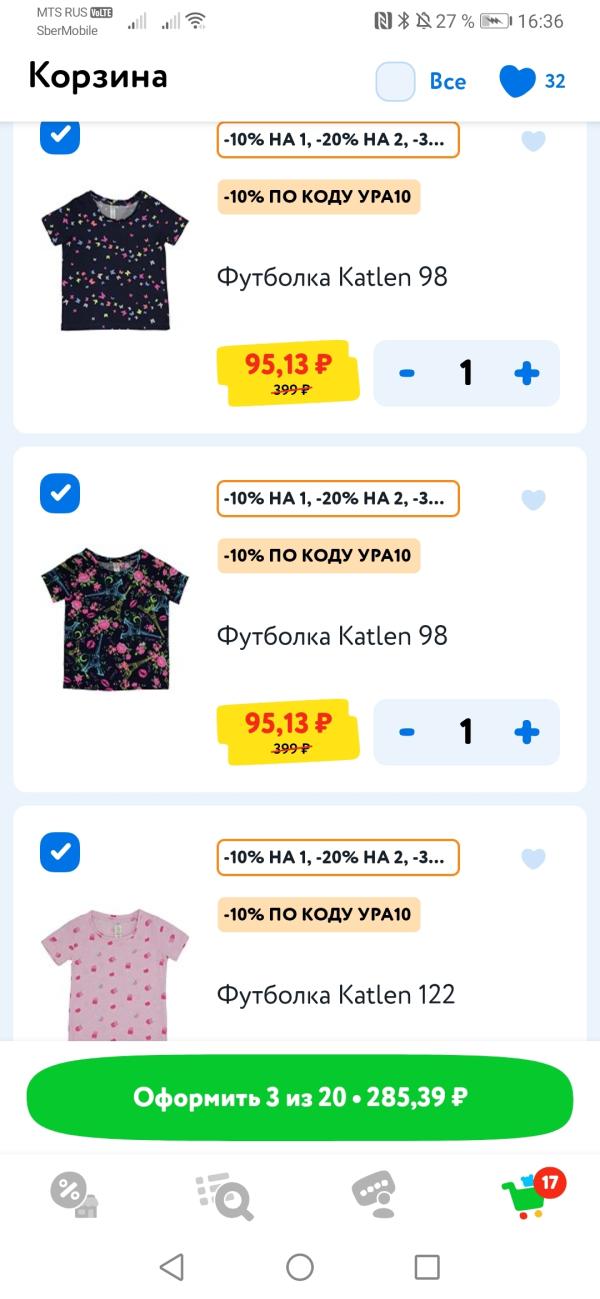This screenshot has height=1299, width=600.
Task: Increase quantity of Eiffel-print T-shirt
Action: pyautogui.click(x=526, y=732)
